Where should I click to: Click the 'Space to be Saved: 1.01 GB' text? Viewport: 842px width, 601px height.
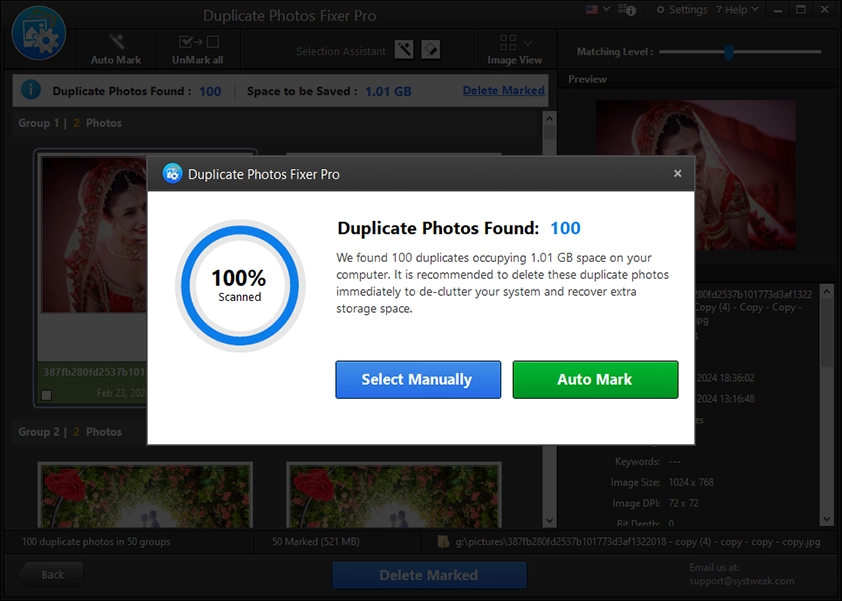point(329,91)
